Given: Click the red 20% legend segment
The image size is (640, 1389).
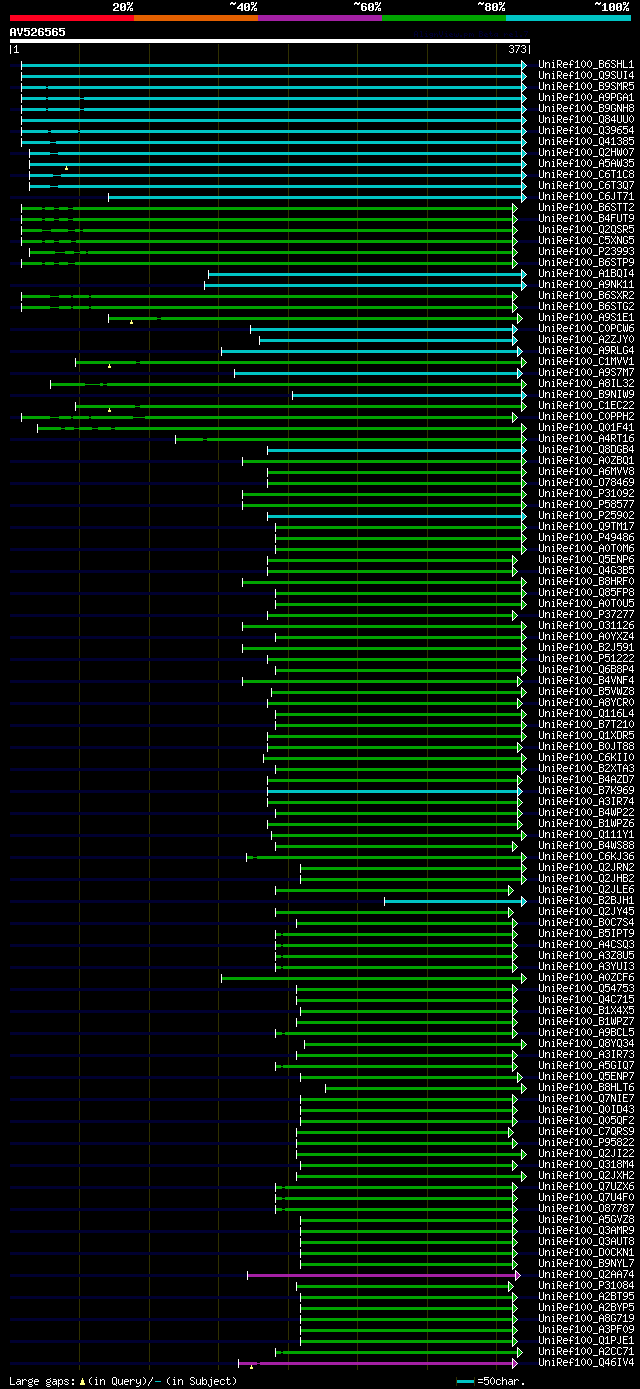Looking at the screenshot, I should [x=72, y=18].
